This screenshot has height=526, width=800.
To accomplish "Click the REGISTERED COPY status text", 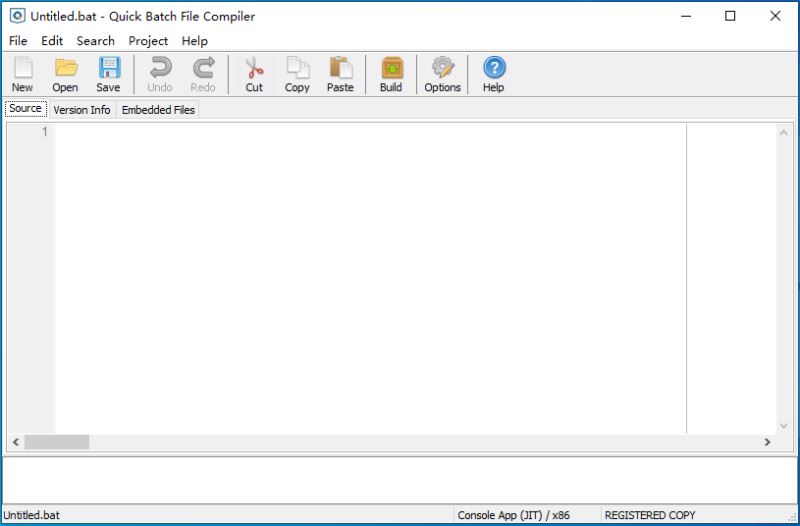I will click(650, 515).
